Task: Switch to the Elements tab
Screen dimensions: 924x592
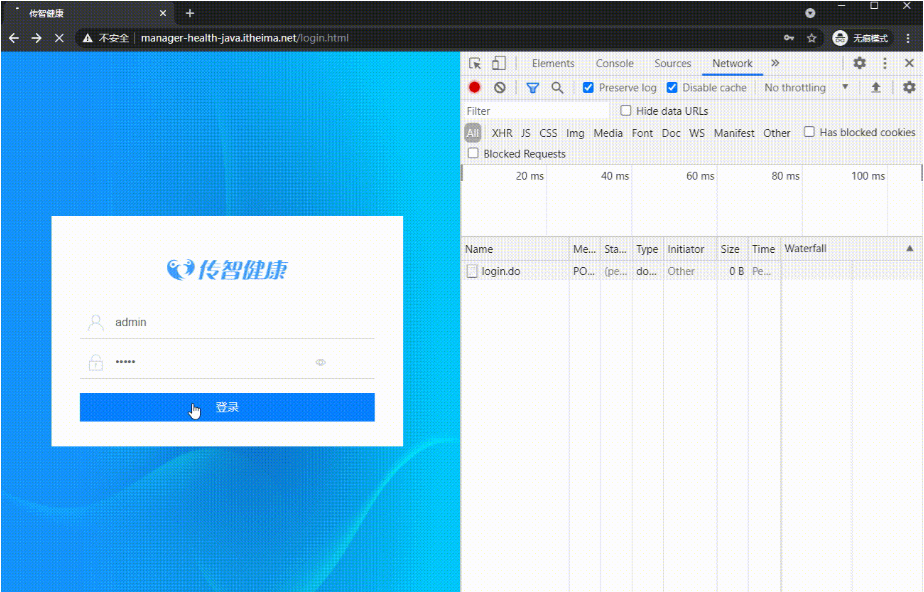Action: (x=553, y=63)
